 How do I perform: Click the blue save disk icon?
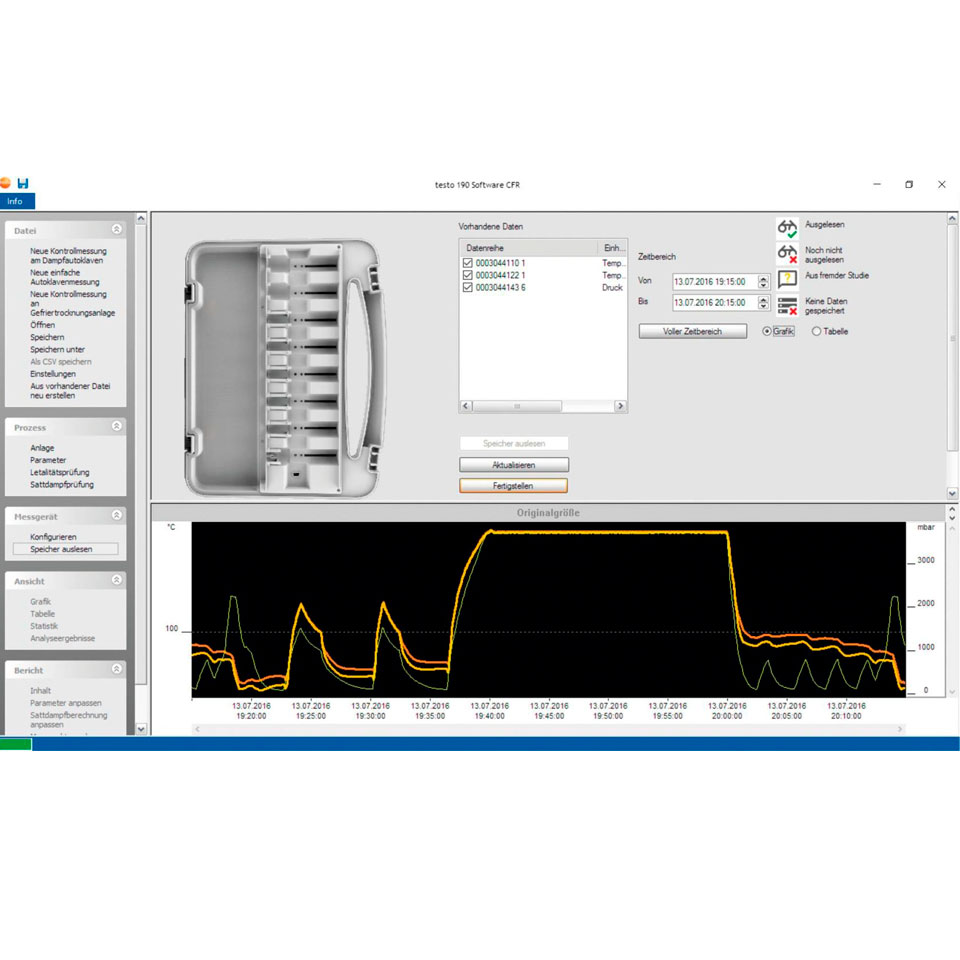(x=22, y=184)
